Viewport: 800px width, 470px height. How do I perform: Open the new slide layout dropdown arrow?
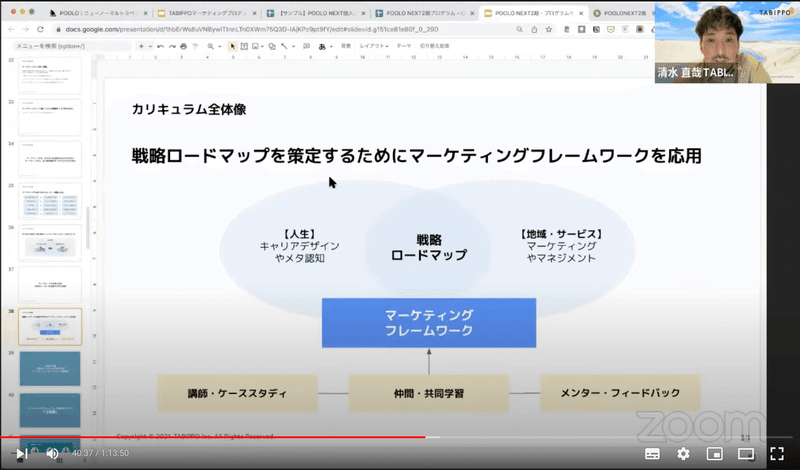[x=150, y=46]
